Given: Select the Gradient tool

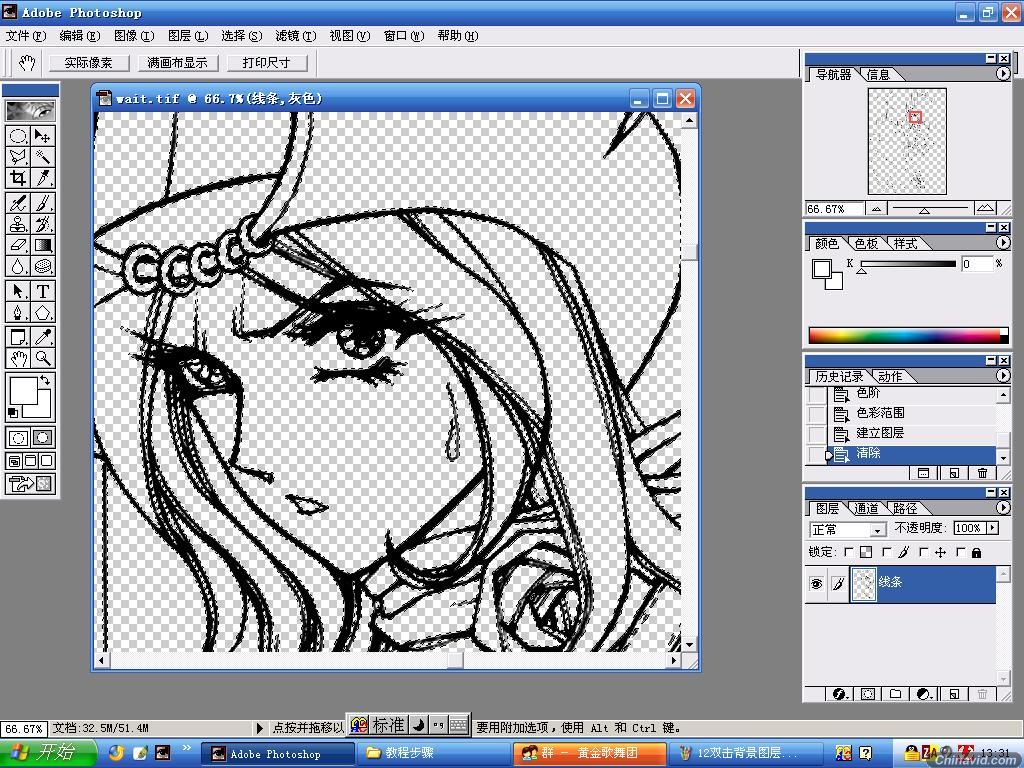Looking at the screenshot, I should (43, 245).
